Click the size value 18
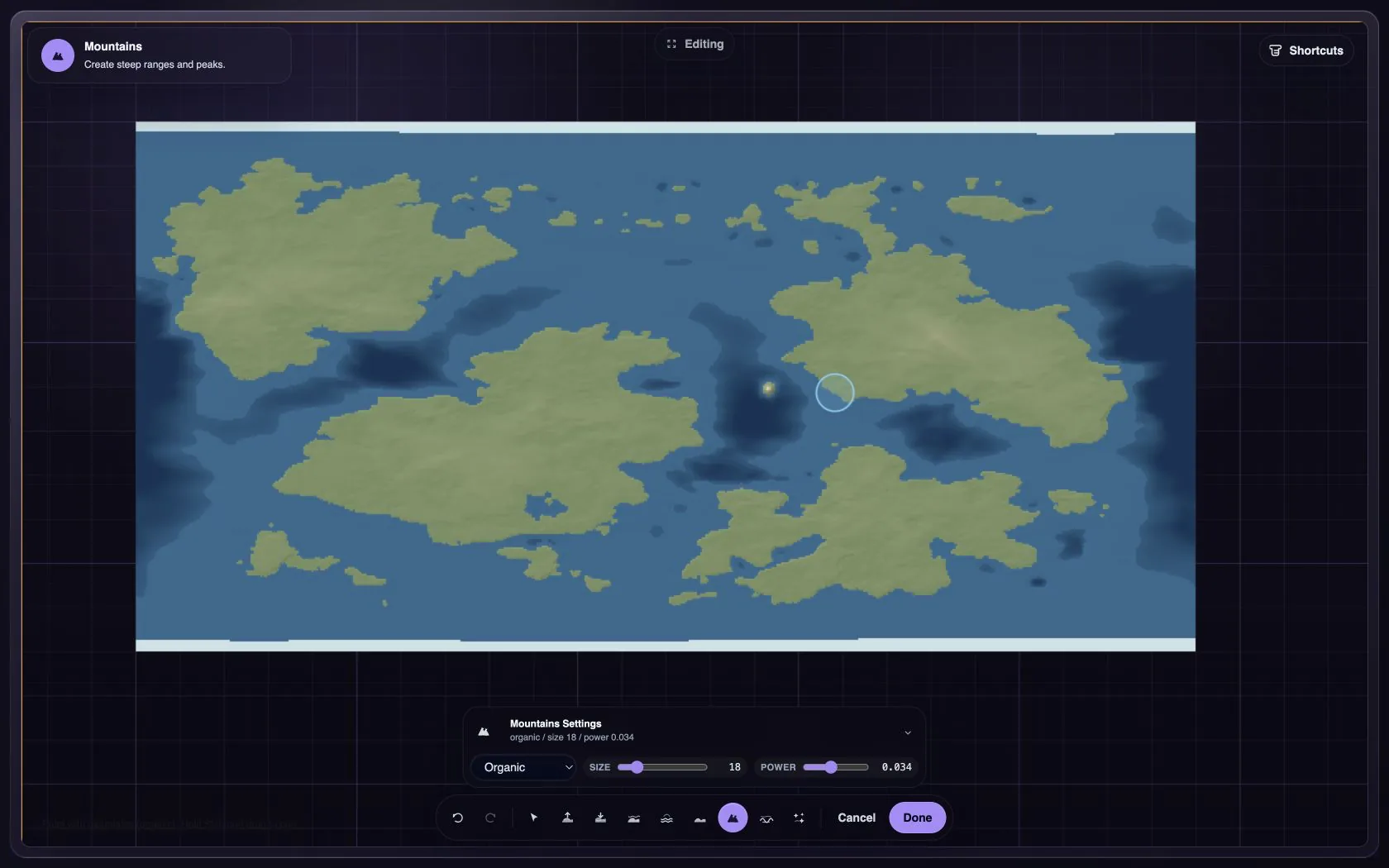1389x868 pixels. tap(734, 767)
